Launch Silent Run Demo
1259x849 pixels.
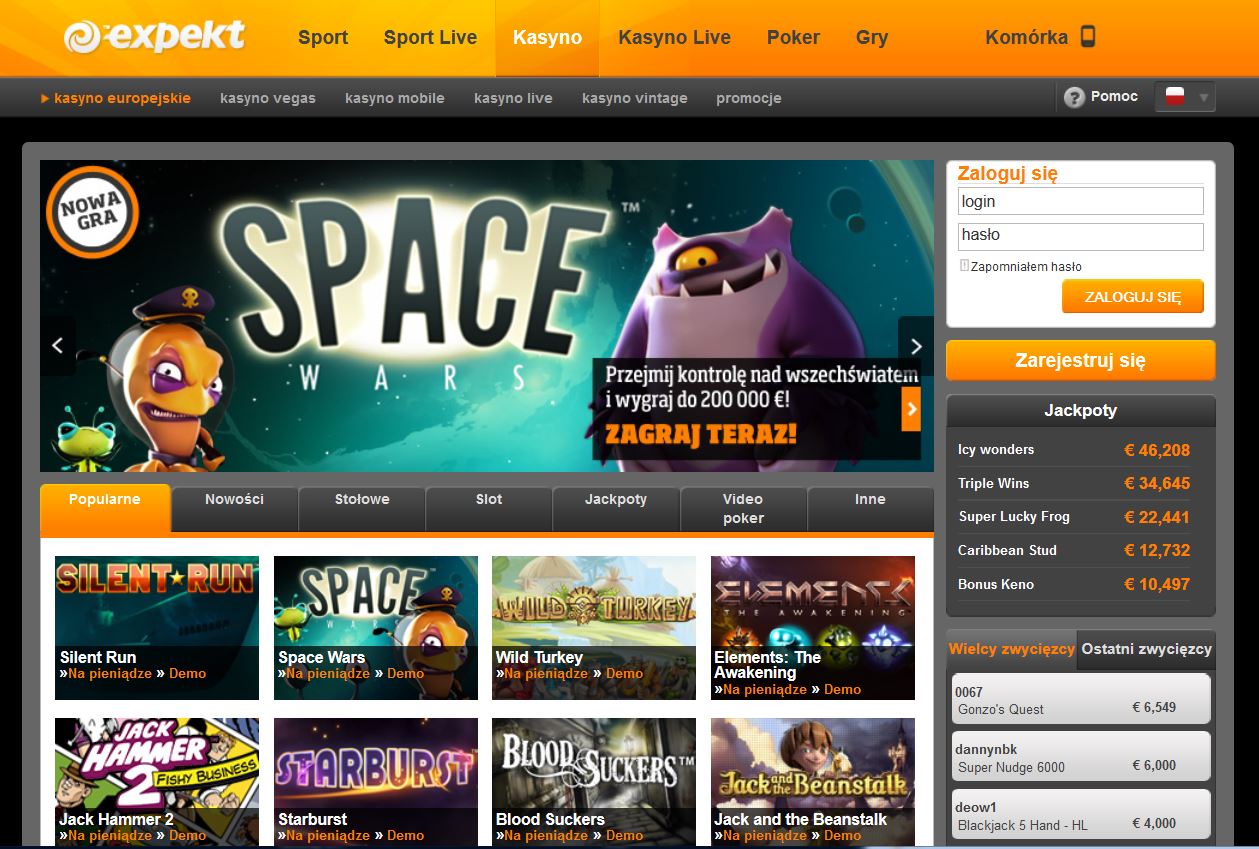[x=187, y=674]
